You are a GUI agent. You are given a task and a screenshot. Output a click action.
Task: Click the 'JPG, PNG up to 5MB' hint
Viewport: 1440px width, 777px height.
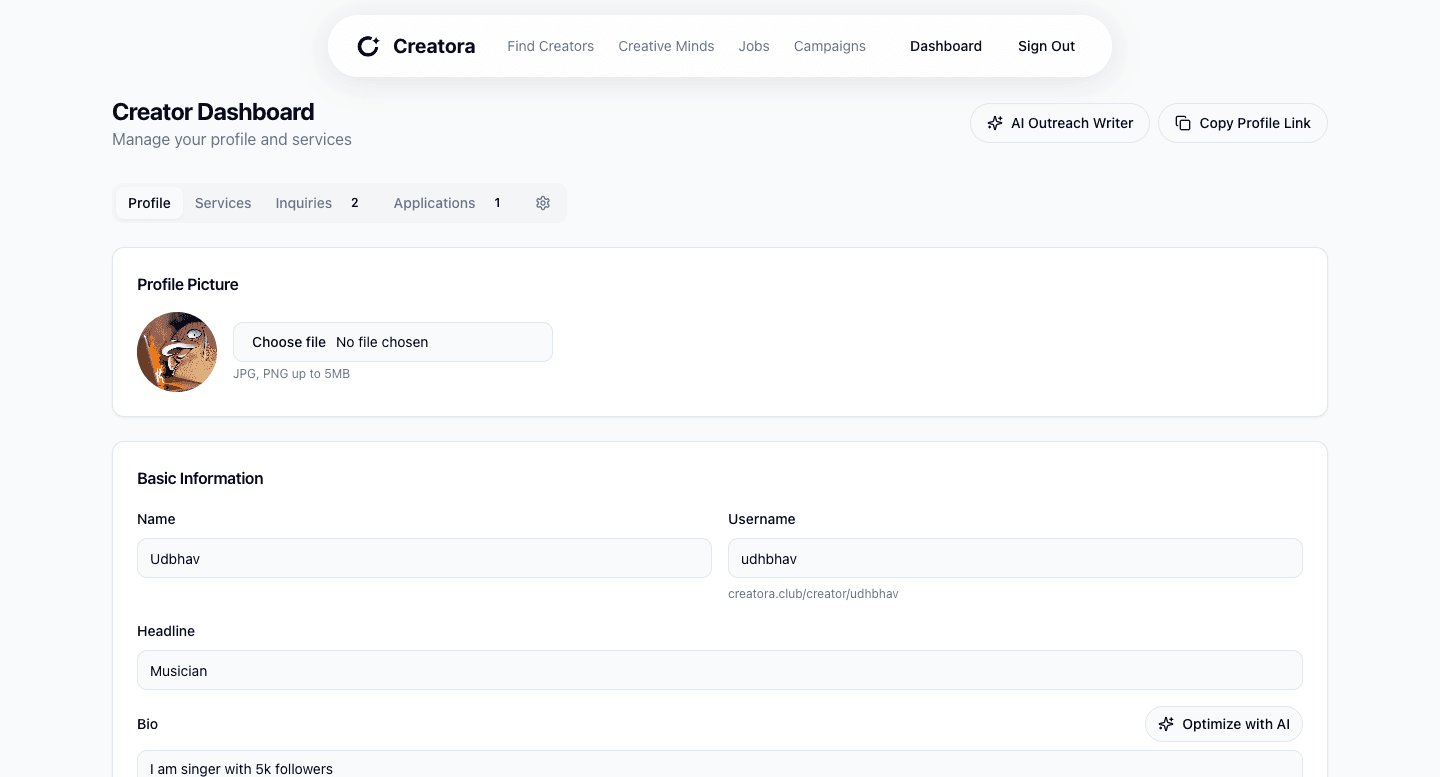point(291,374)
